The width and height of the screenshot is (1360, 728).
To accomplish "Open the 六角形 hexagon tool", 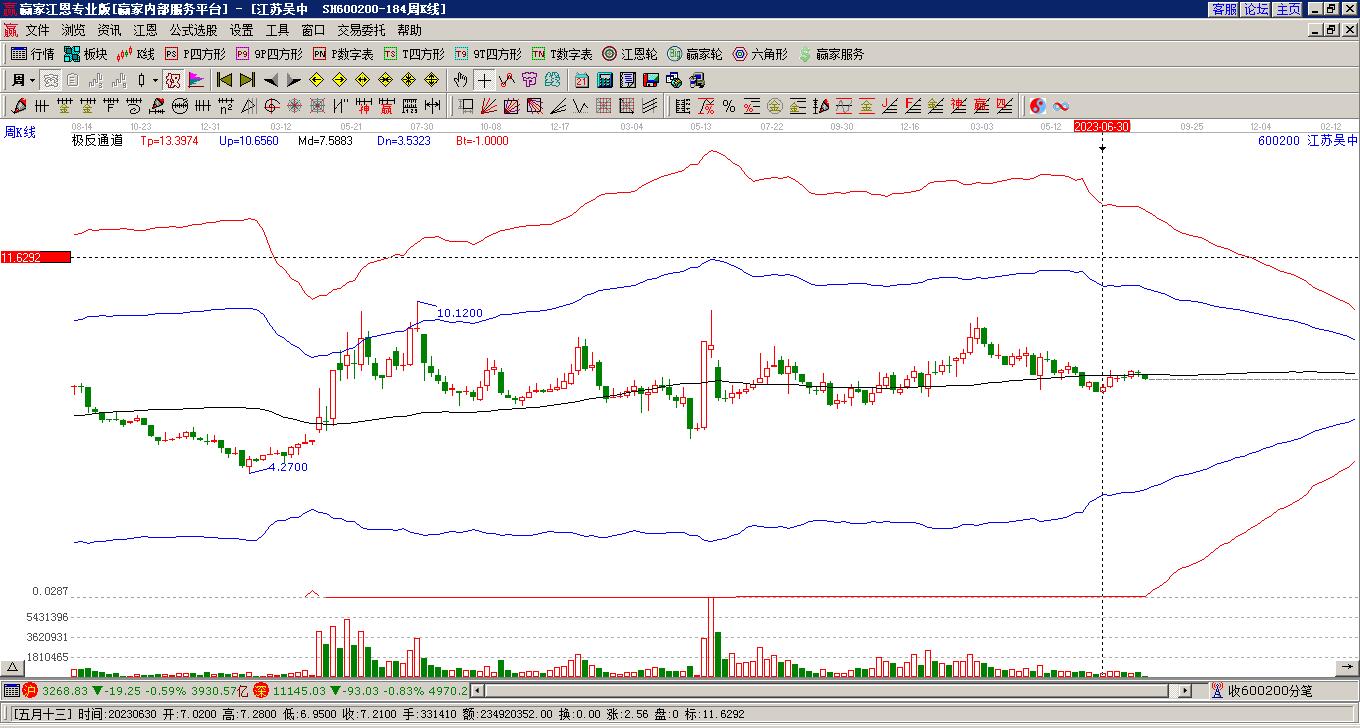I will pyautogui.click(x=760, y=54).
